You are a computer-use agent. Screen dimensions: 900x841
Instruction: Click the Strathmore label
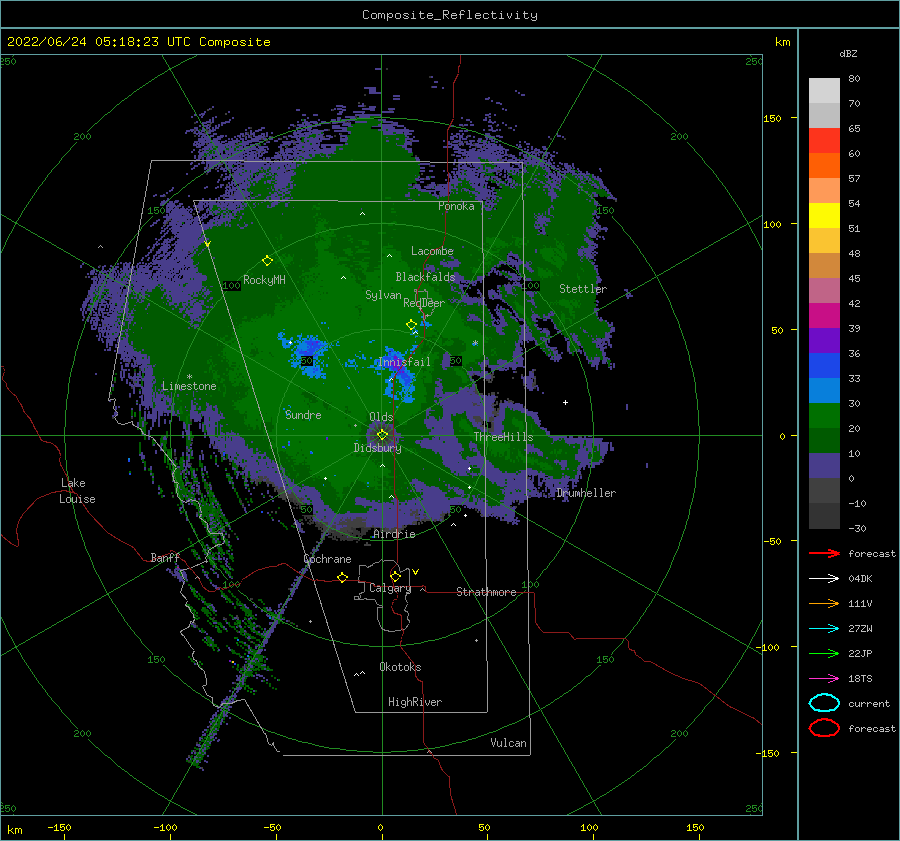pyautogui.click(x=486, y=592)
